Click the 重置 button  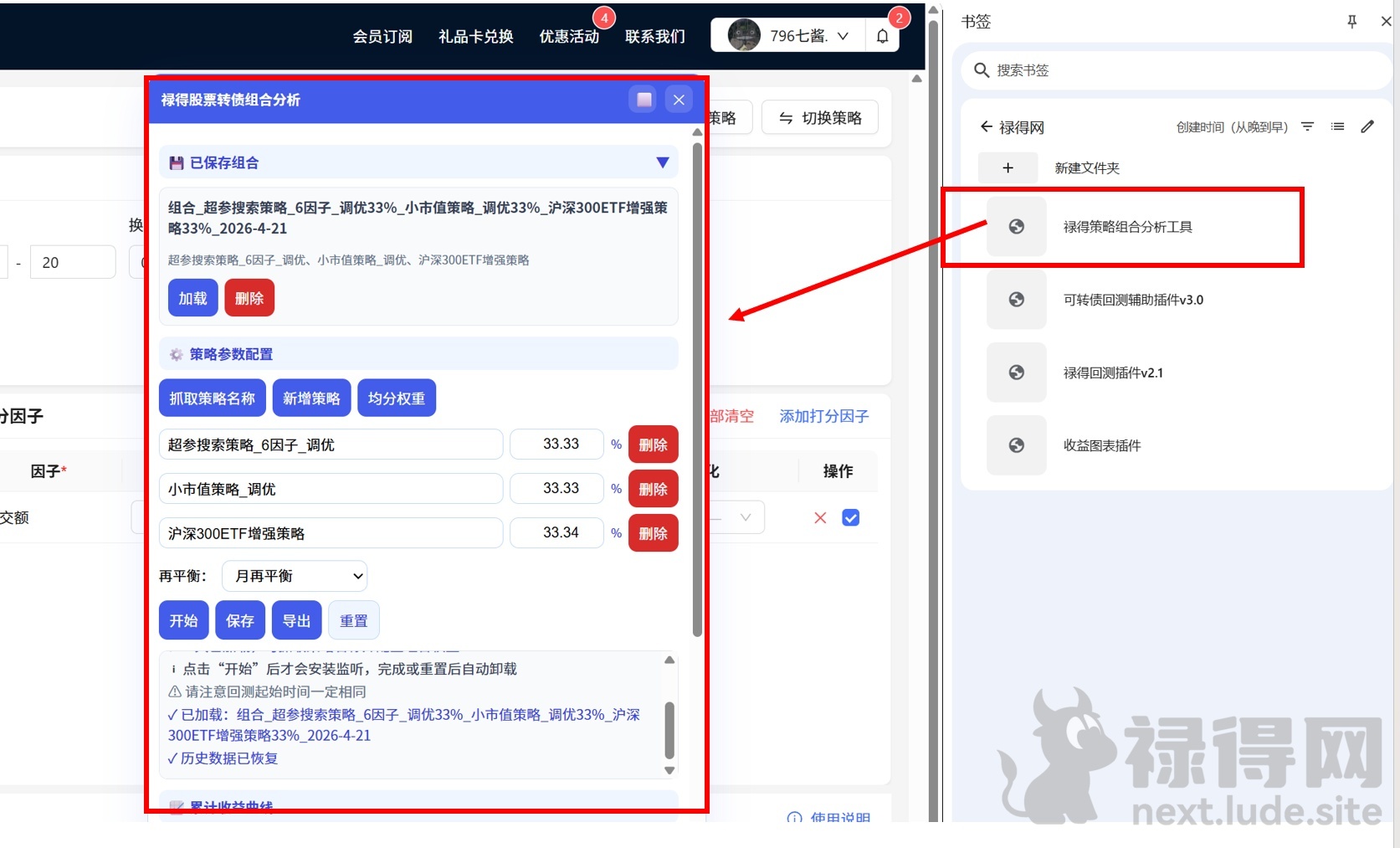[x=353, y=620]
